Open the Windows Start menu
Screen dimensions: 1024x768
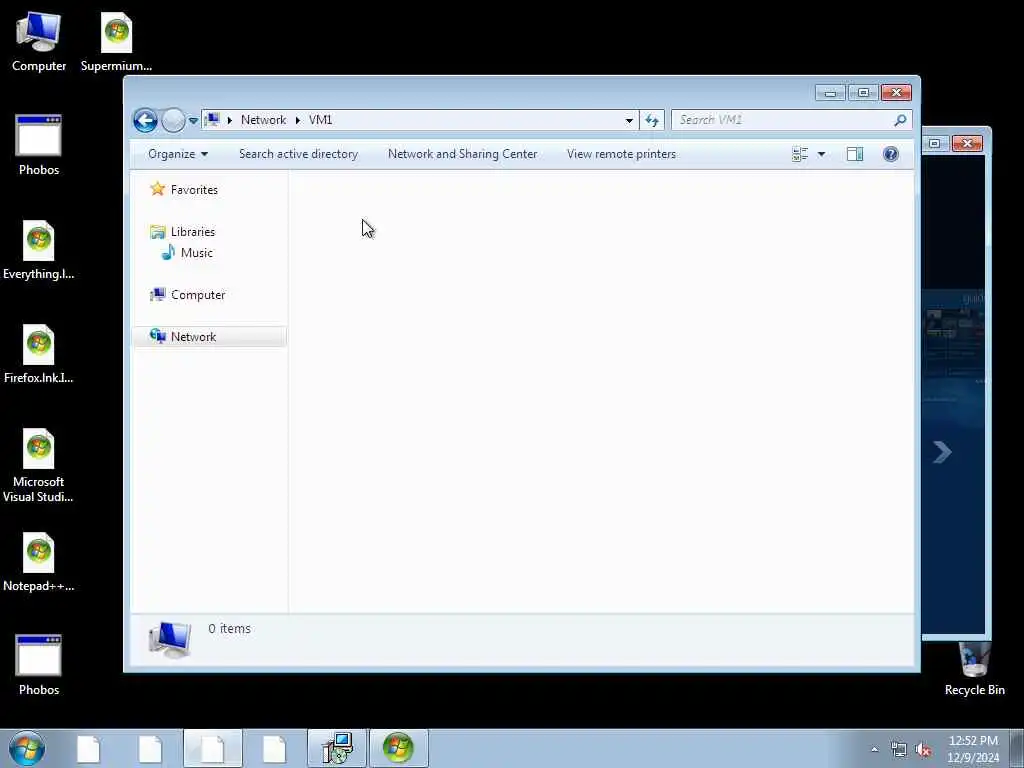(x=27, y=748)
